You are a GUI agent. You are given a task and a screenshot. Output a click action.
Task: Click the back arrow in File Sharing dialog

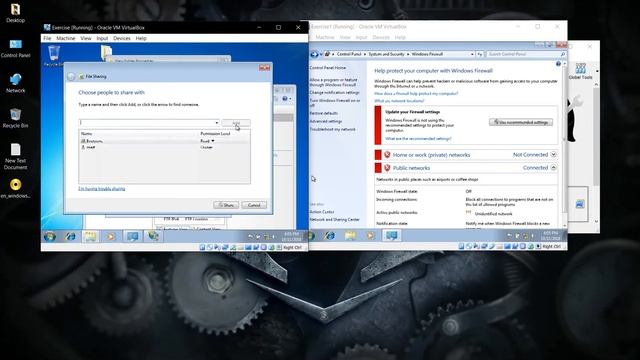click(71, 76)
